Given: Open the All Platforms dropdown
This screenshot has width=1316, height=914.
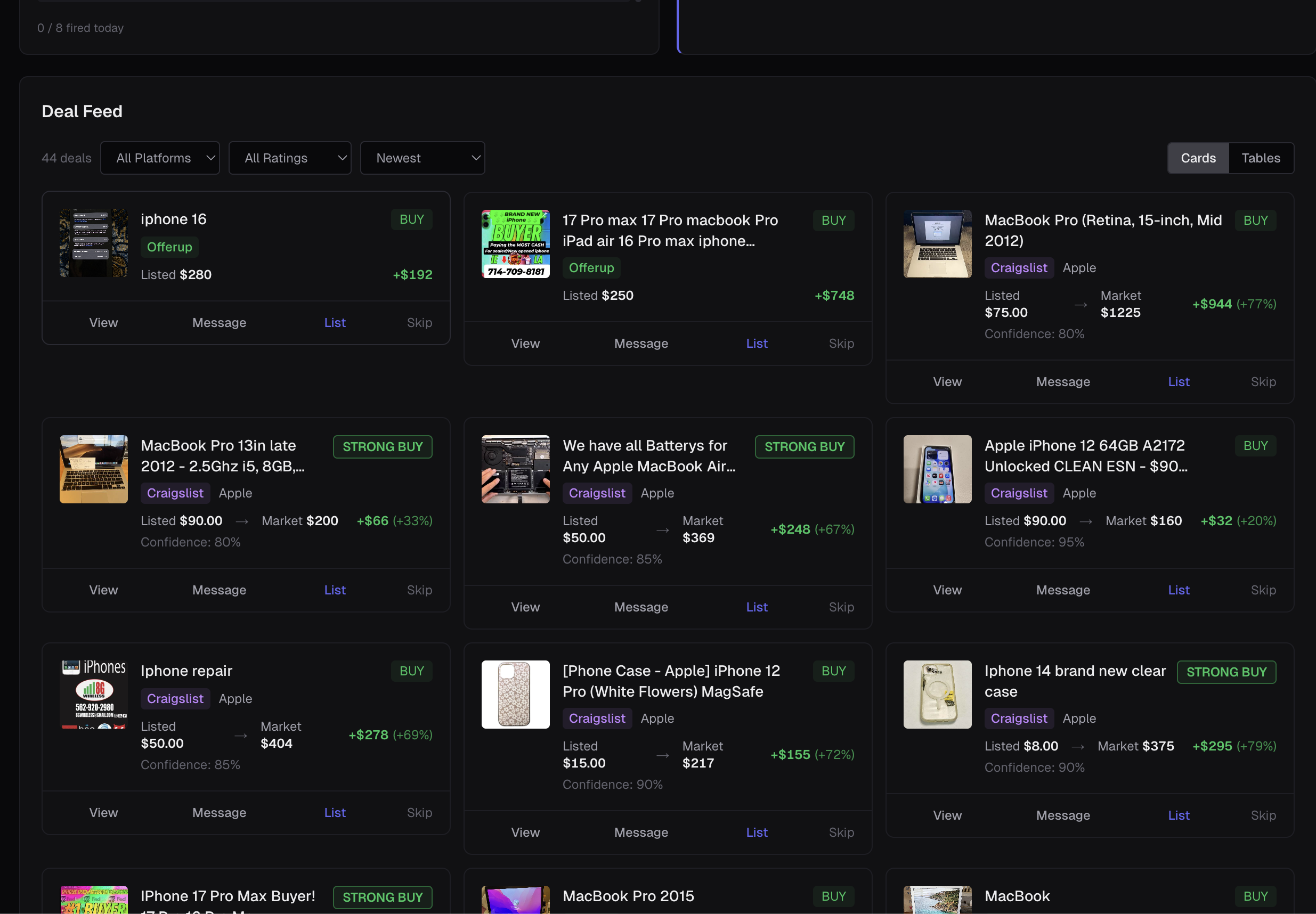Looking at the screenshot, I should point(160,158).
